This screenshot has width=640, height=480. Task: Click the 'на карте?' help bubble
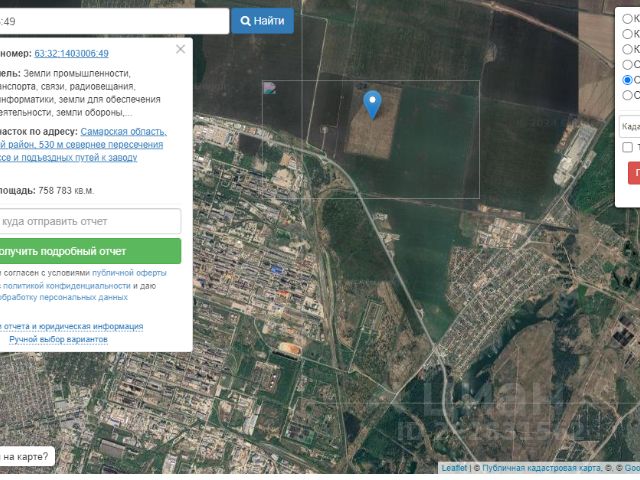click(x=27, y=456)
